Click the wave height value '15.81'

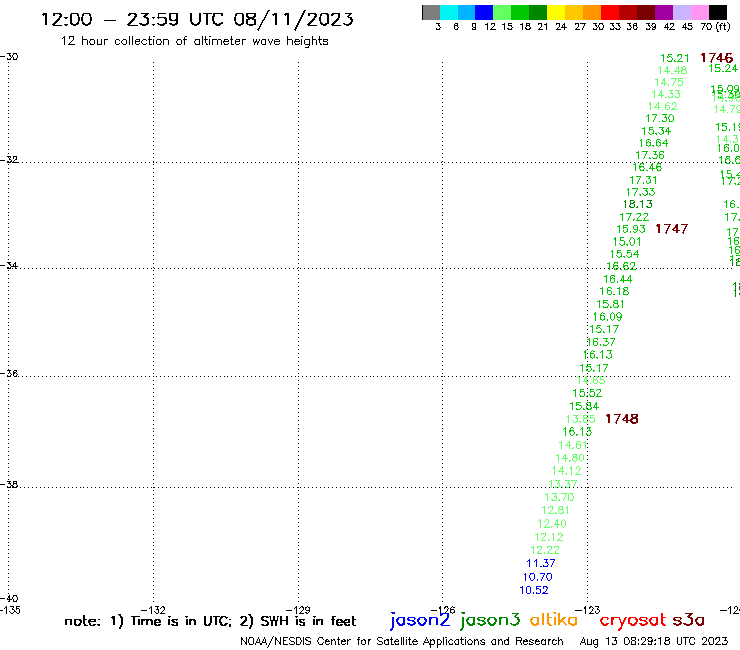coord(610,304)
